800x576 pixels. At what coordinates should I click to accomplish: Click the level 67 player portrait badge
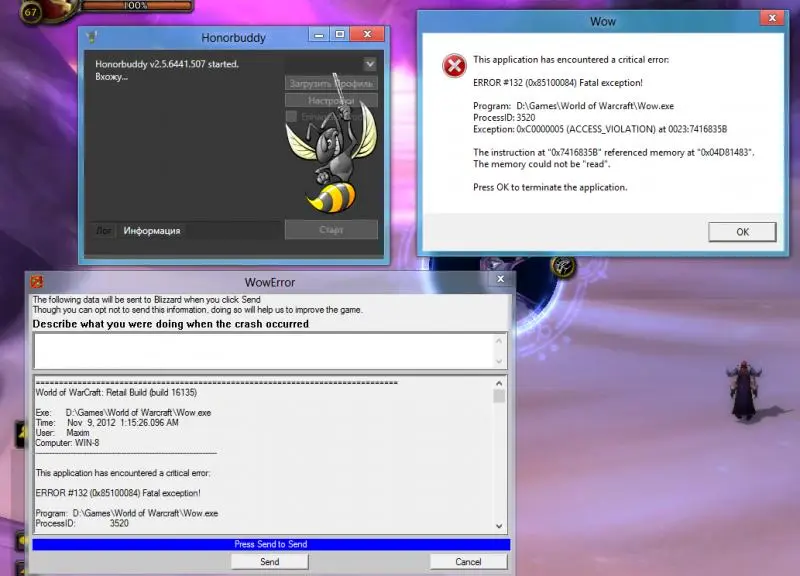(x=30, y=11)
